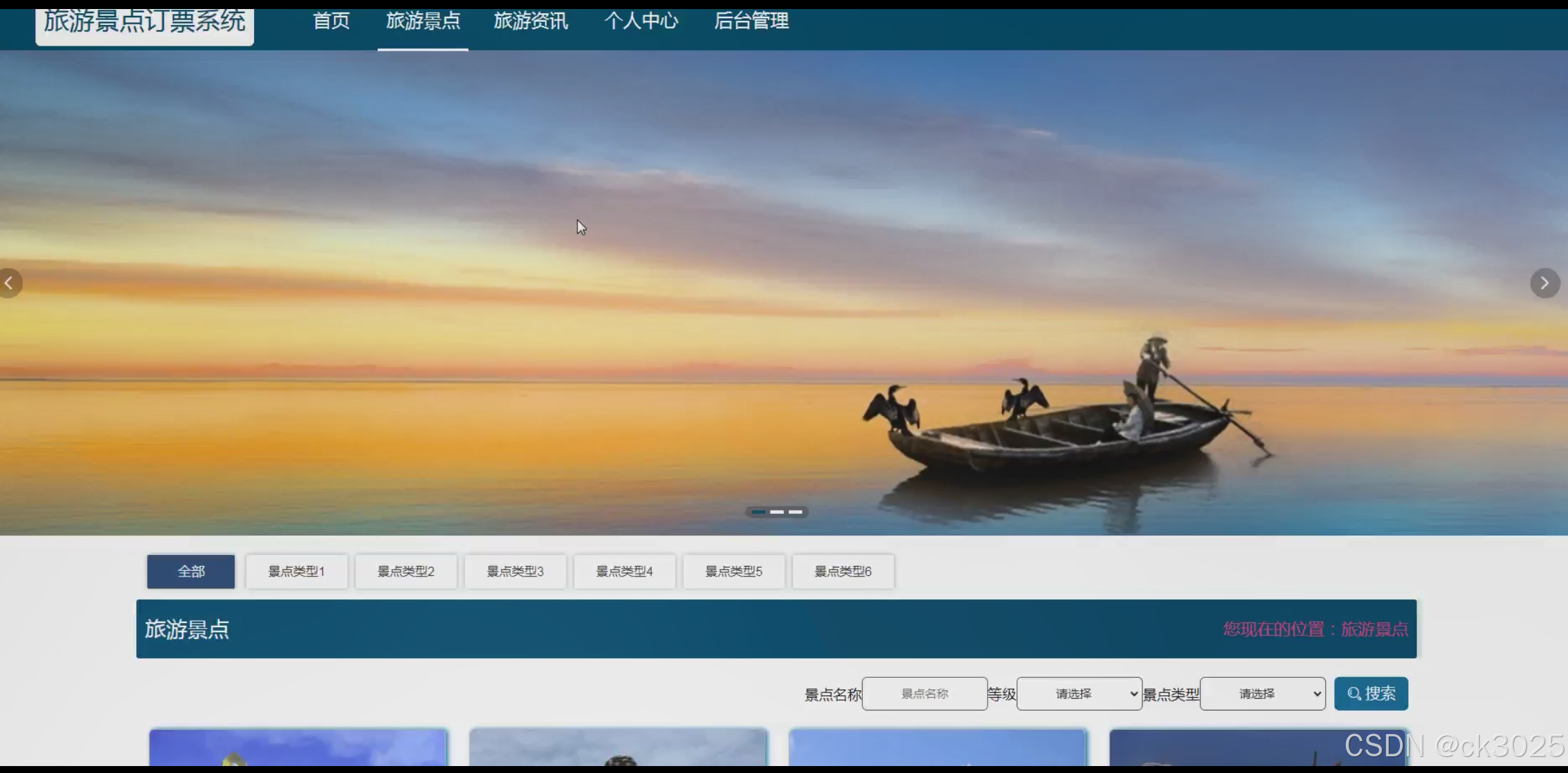The image size is (1568, 773).
Task: Filter by 景点类型3
Action: tap(515, 571)
